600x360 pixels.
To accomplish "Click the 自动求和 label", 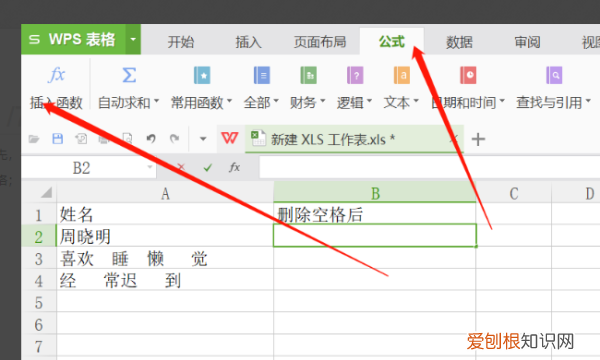I will click(124, 103).
